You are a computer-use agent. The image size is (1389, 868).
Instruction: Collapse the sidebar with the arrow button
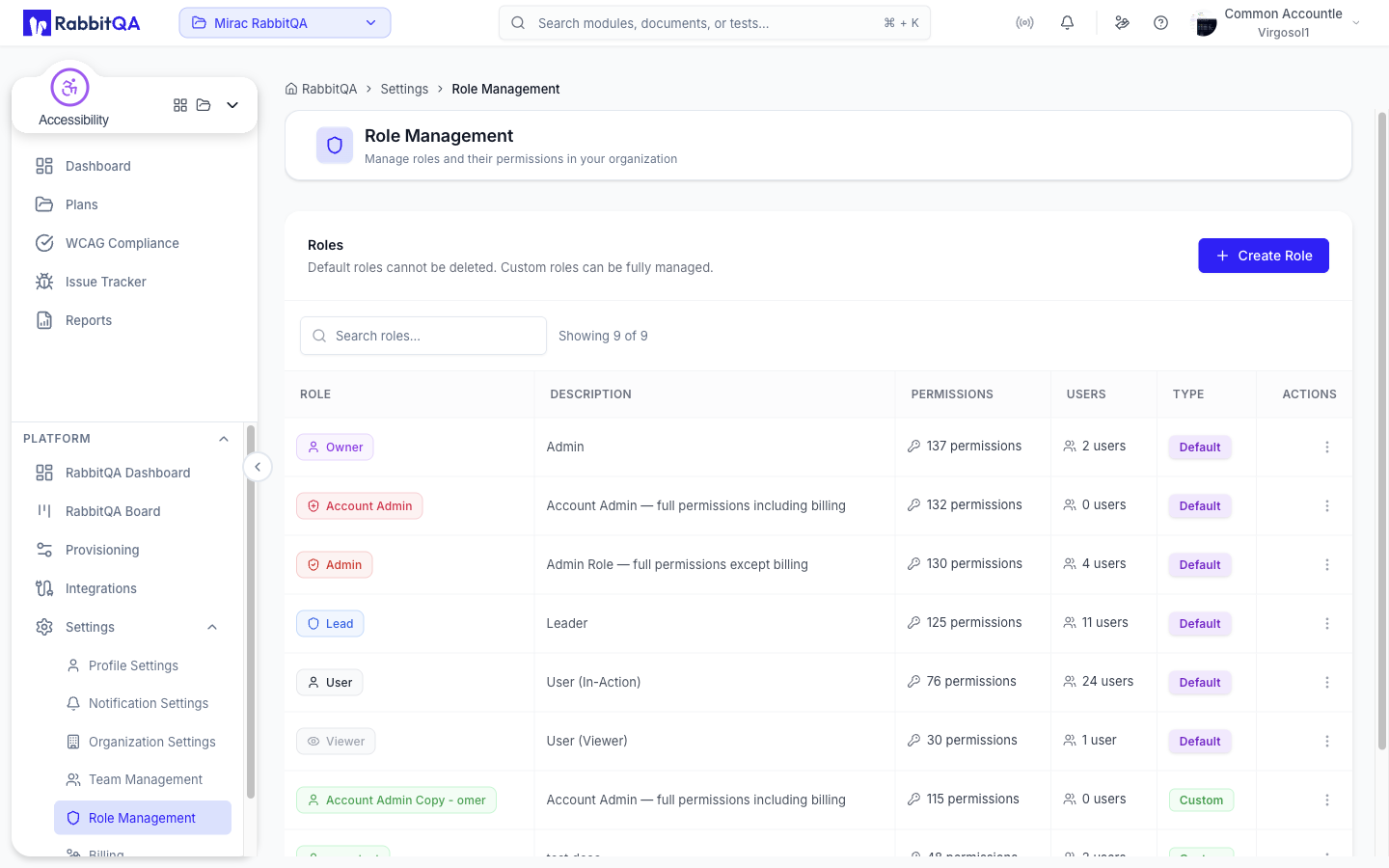click(258, 467)
